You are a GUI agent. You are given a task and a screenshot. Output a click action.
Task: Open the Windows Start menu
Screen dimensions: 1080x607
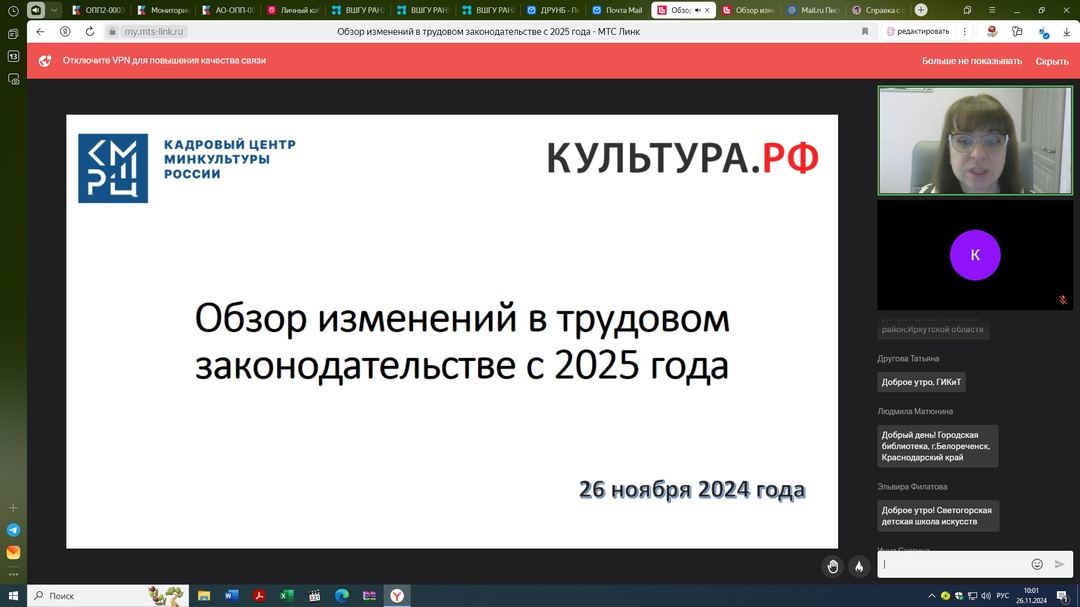pyautogui.click(x=13, y=596)
